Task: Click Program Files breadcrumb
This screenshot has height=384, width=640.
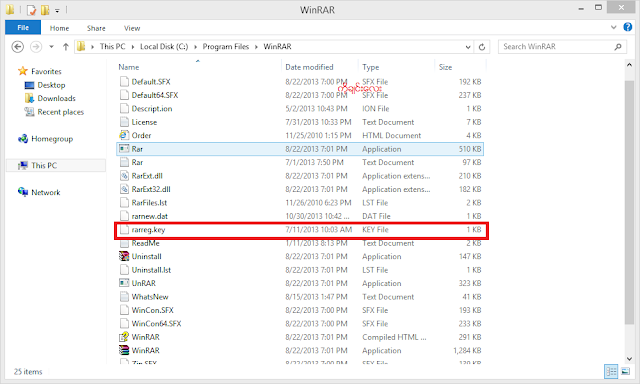Action: pyautogui.click(x=226, y=47)
